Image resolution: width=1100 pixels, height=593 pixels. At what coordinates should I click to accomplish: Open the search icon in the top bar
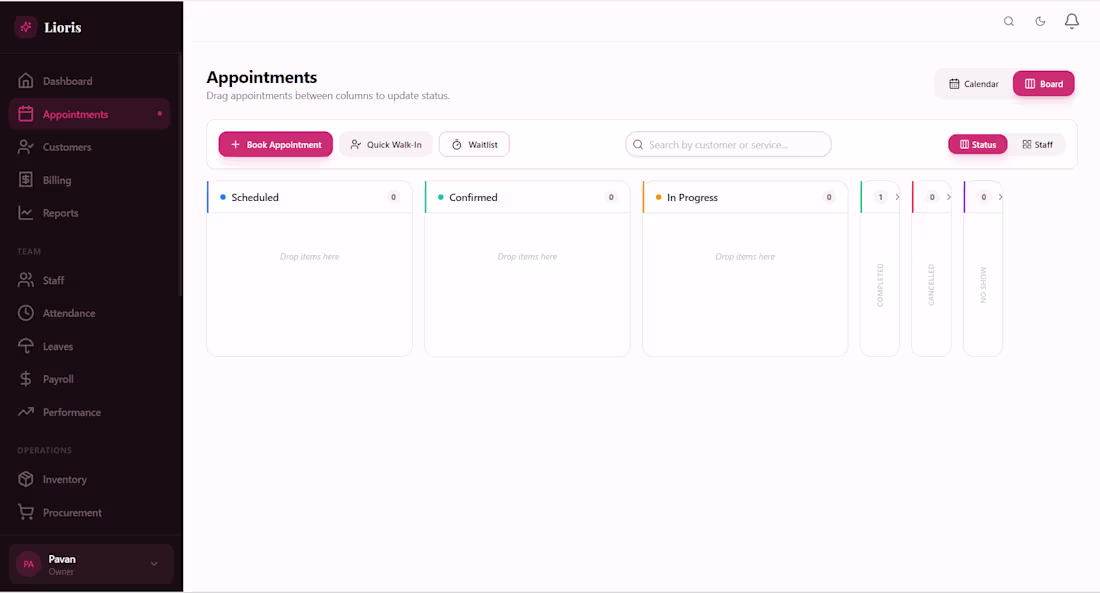click(x=1009, y=21)
